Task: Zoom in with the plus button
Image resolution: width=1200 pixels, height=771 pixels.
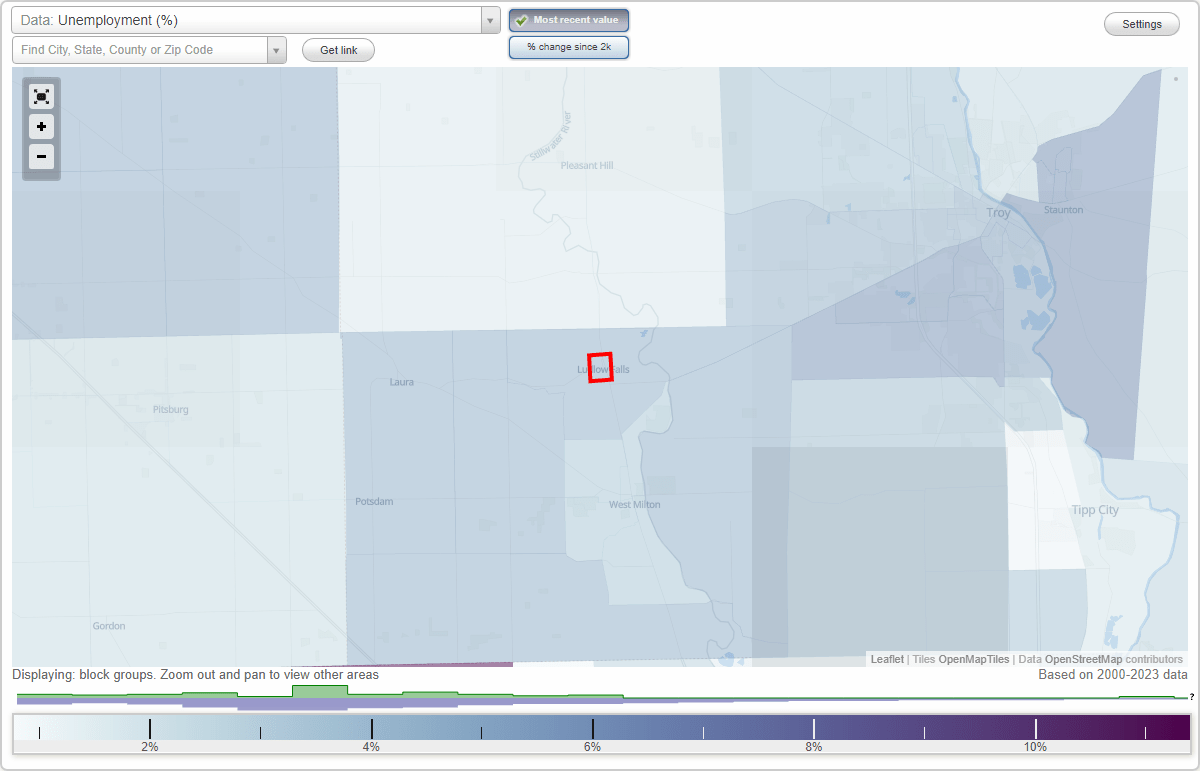Action: coord(41,127)
